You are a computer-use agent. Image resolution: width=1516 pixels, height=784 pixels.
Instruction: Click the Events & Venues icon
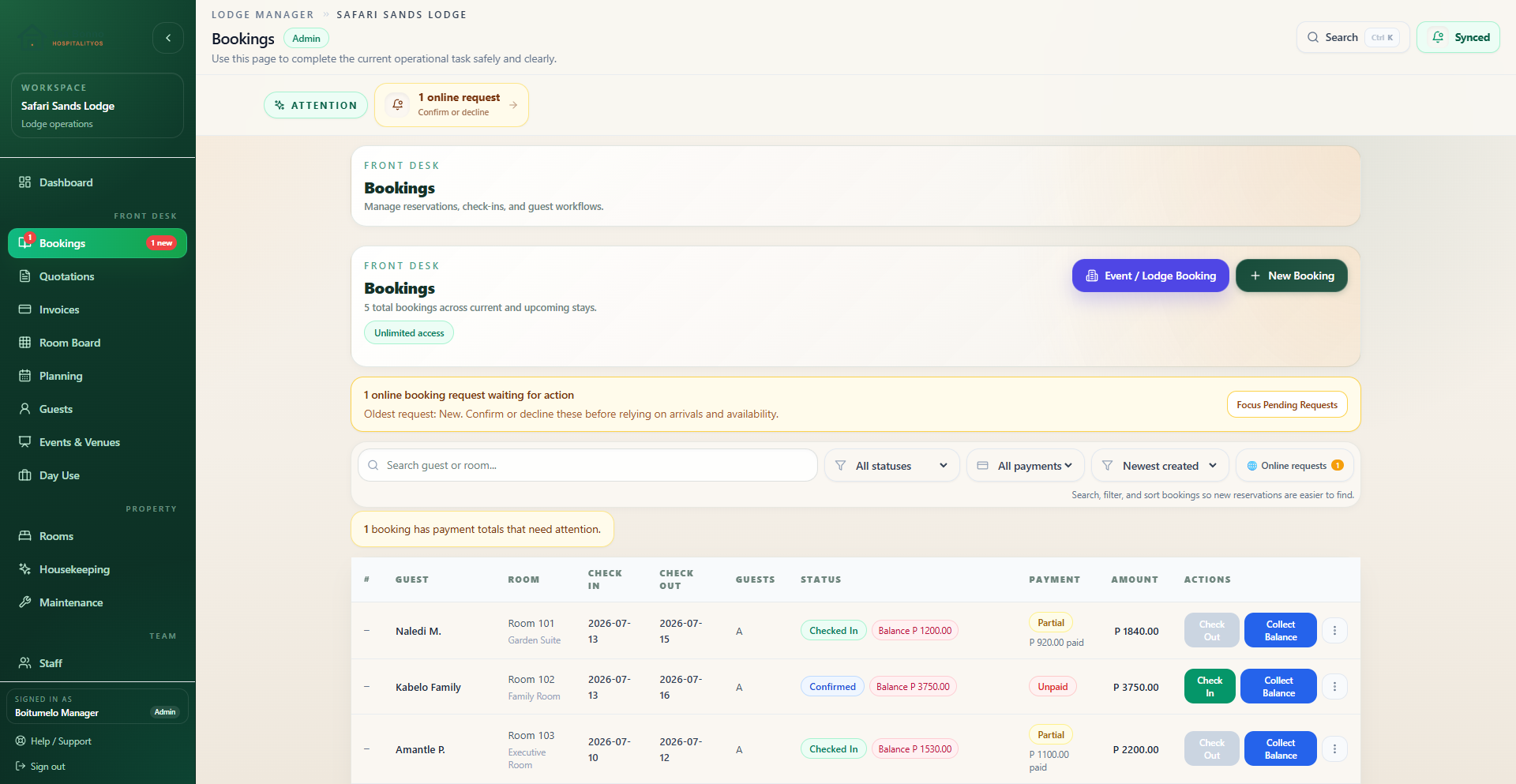click(24, 442)
